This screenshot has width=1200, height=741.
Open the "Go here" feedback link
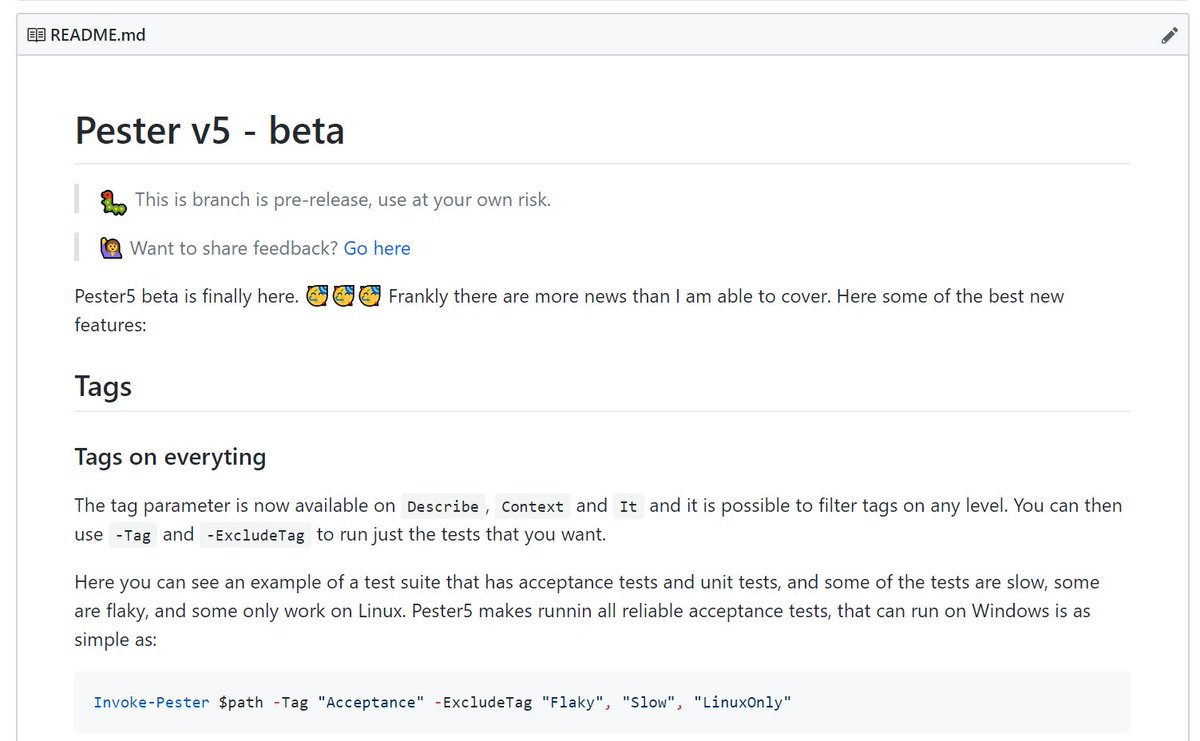[x=377, y=248]
